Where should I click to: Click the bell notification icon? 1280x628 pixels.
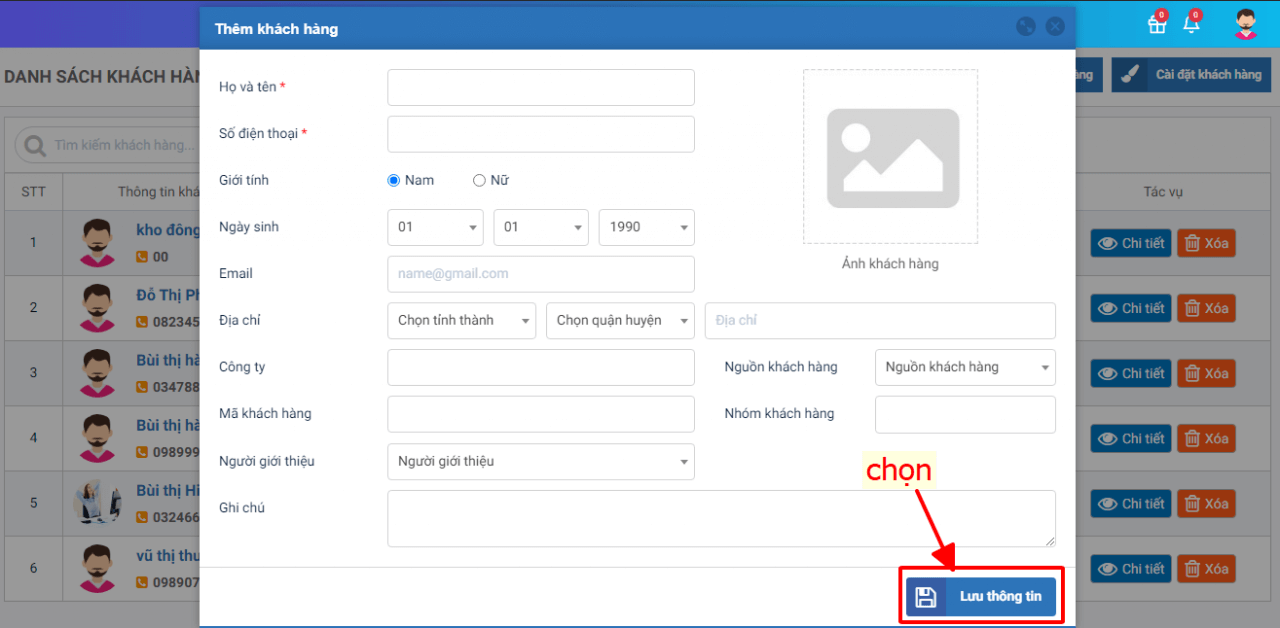click(1191, 24)
